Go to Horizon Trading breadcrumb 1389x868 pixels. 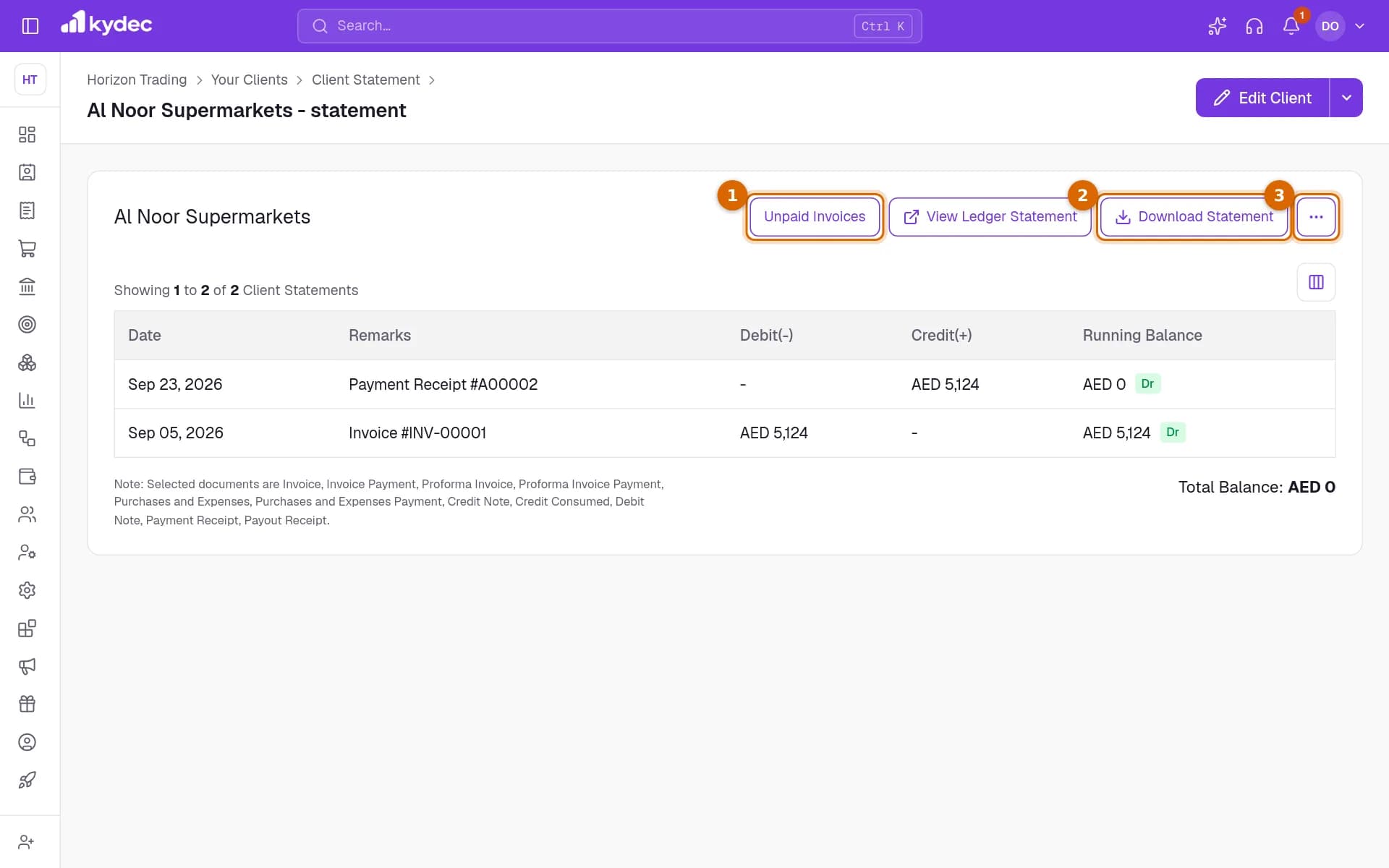point(137,80)
